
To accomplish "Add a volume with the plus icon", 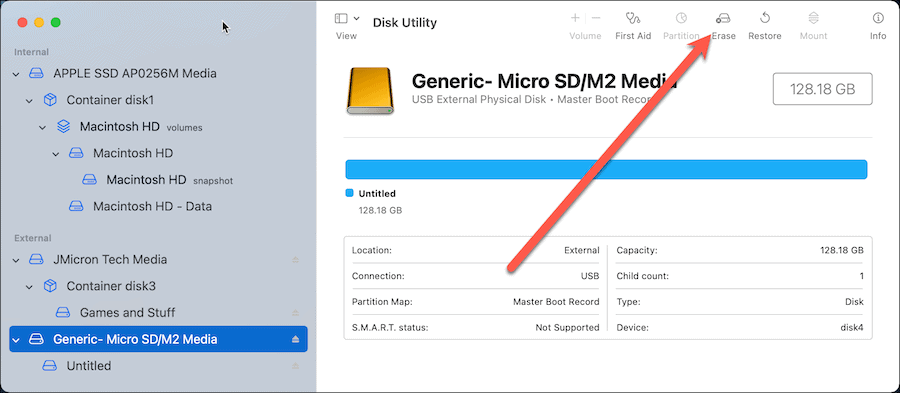I will point(575,18).
